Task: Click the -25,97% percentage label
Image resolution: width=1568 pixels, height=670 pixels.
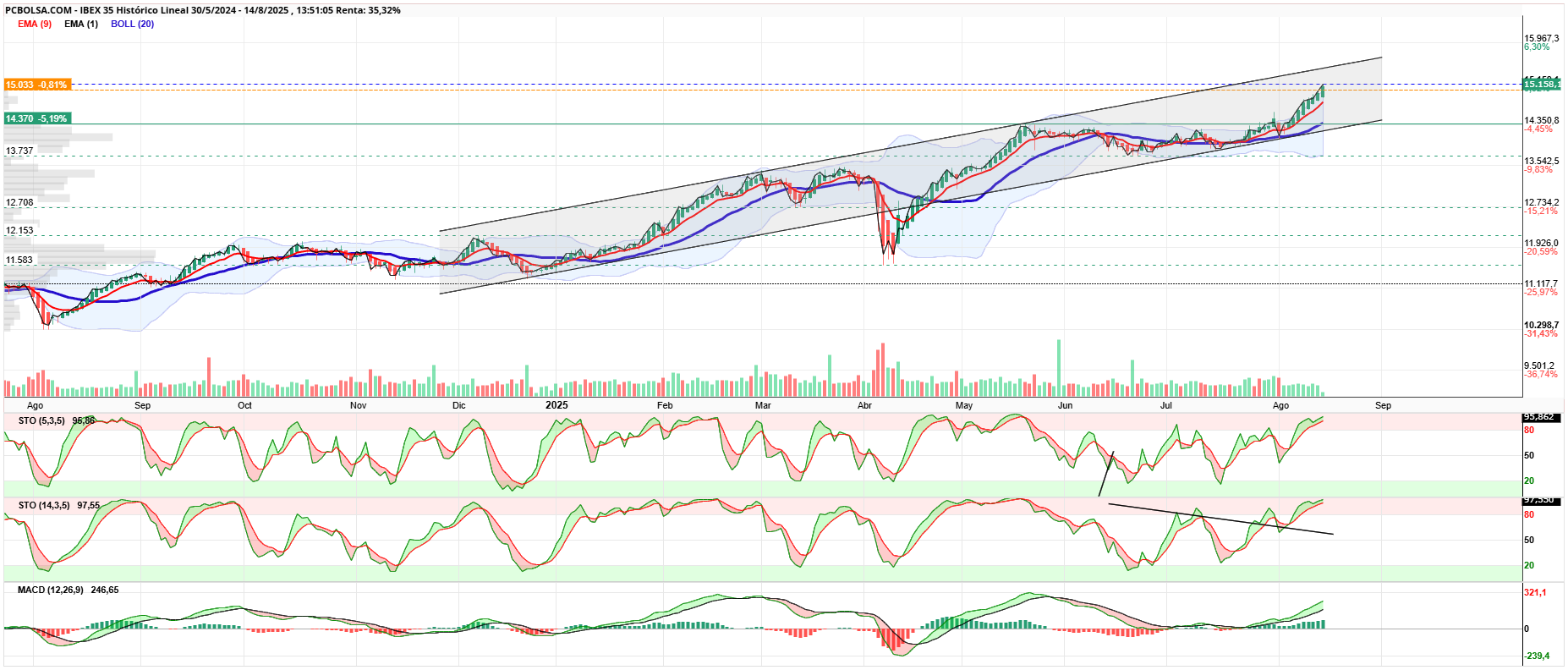Action: (1541, 292)
